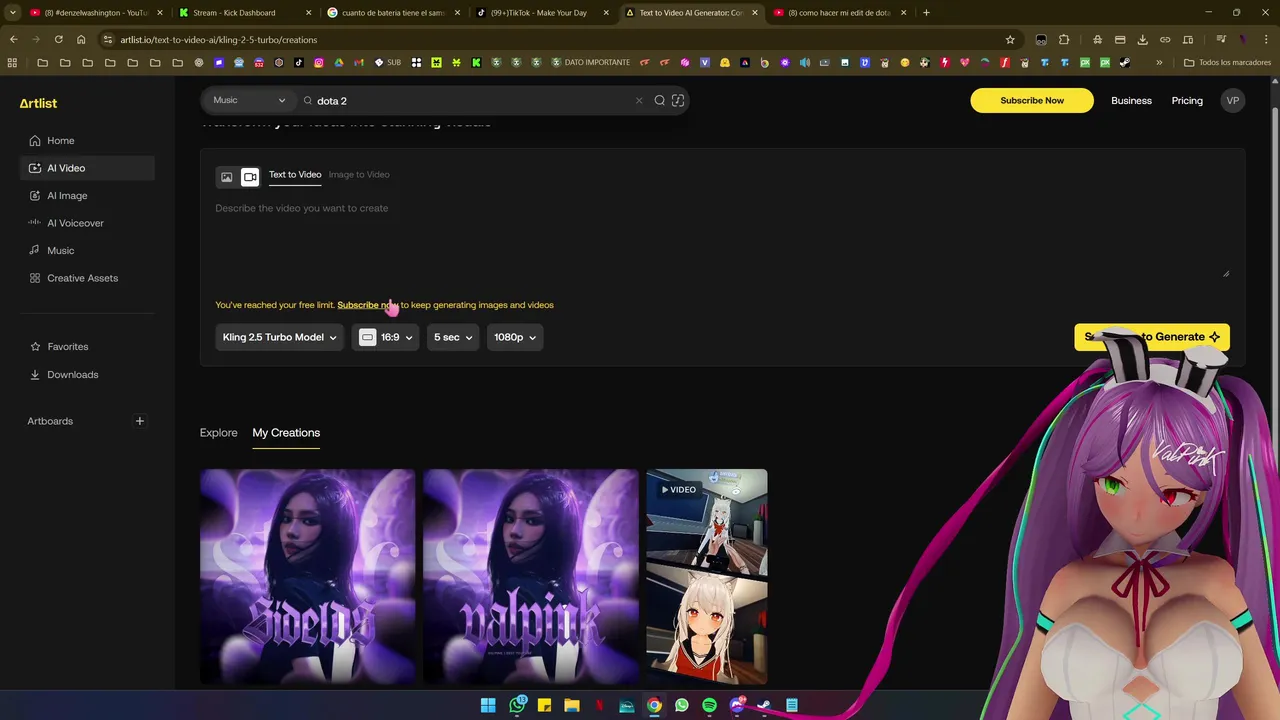Open the SUB bookmark
Image resolution: width=1280 pixels, height=720 pixels.
(388, 62)
